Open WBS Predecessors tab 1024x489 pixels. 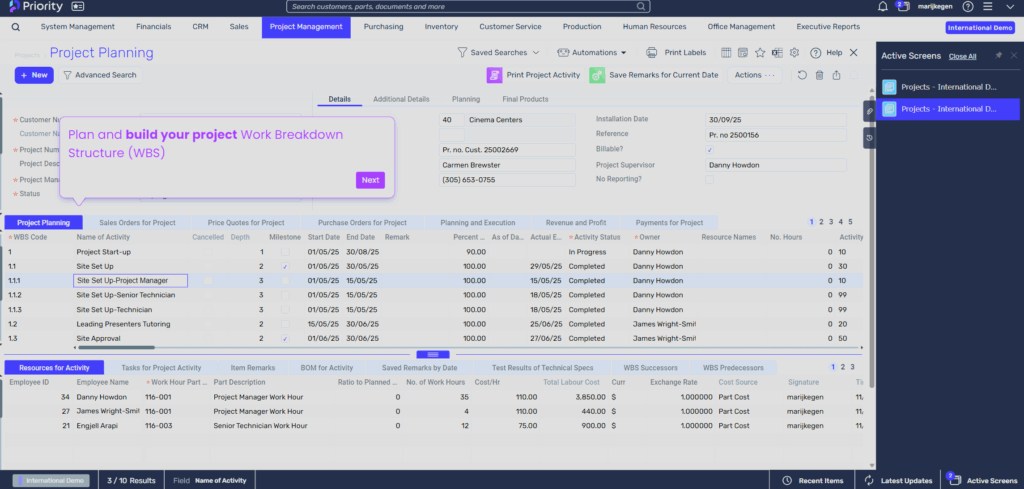(x=731, y=368)
